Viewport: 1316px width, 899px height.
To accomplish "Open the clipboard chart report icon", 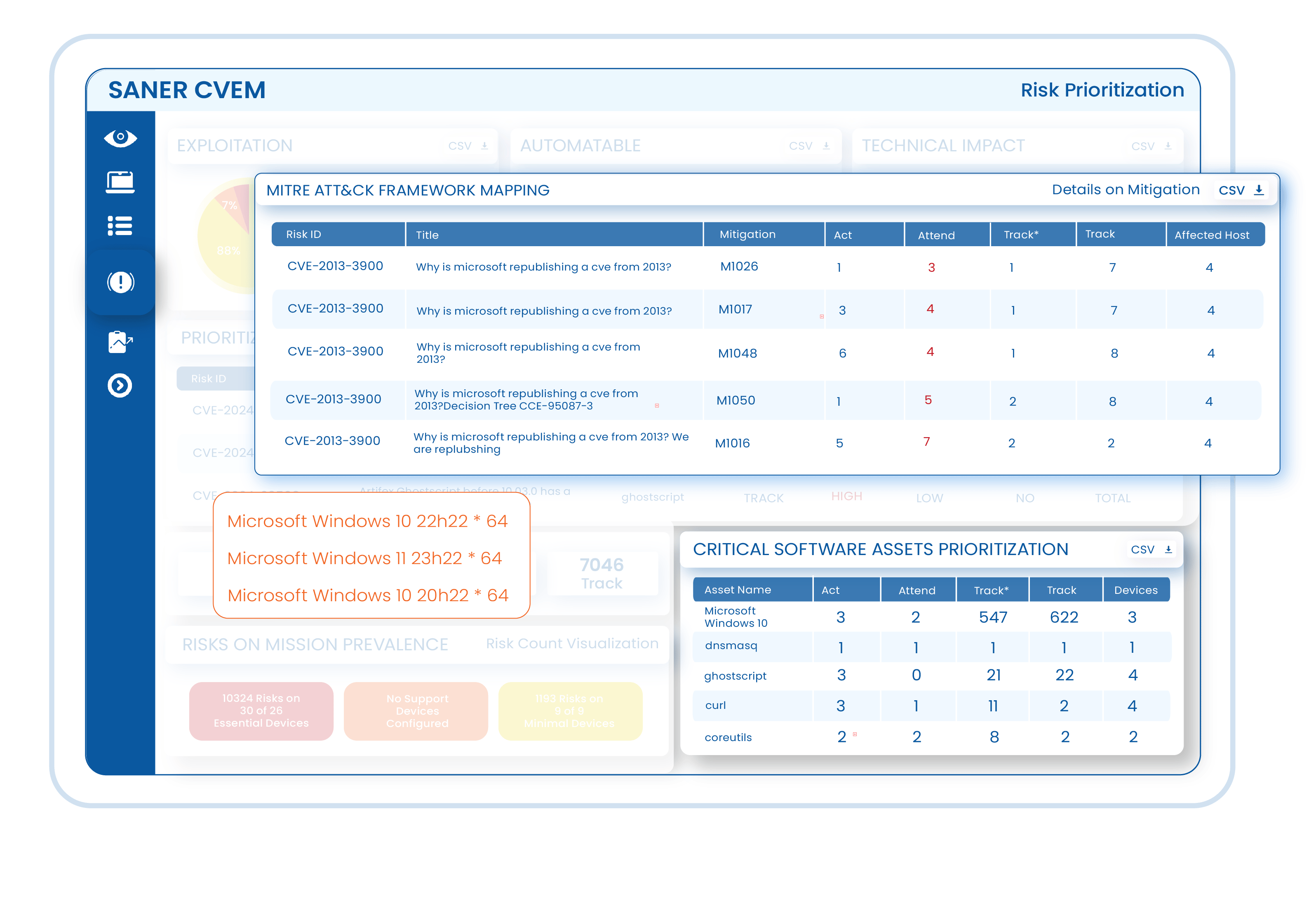I will tap(120, 342).
